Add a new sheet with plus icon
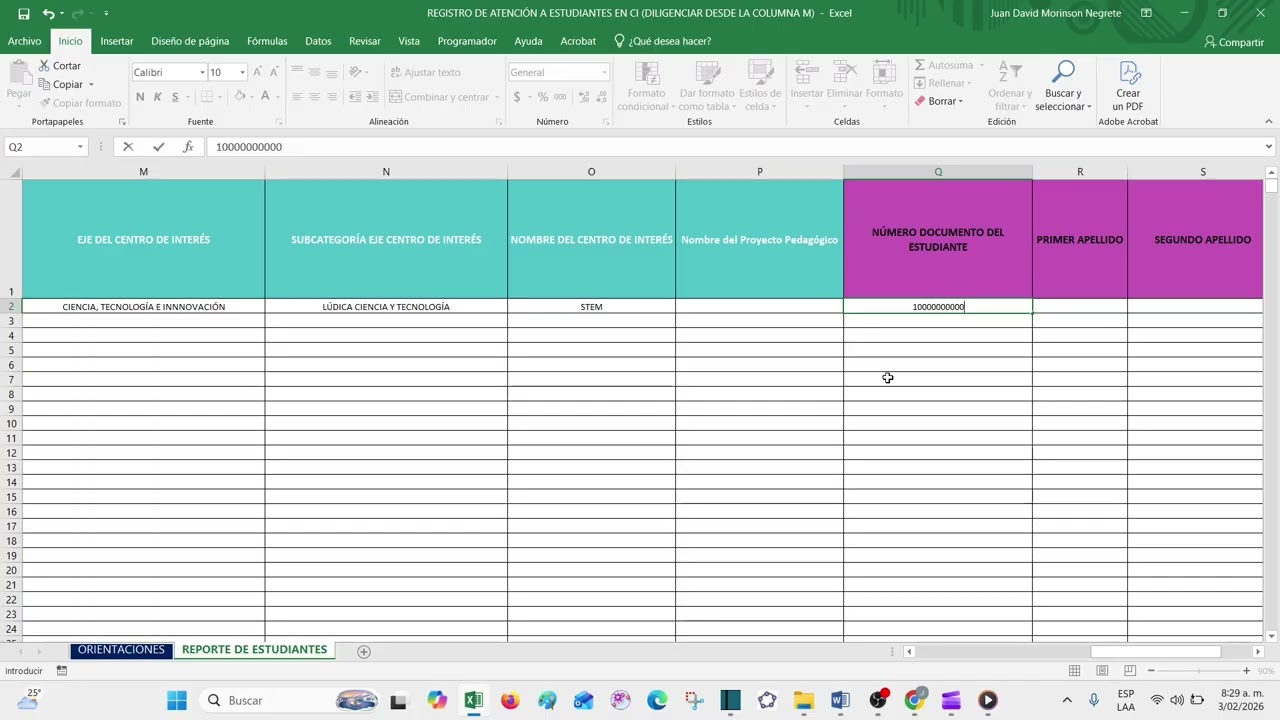Screen dimensions: 1280x720 tap(364, 651)
